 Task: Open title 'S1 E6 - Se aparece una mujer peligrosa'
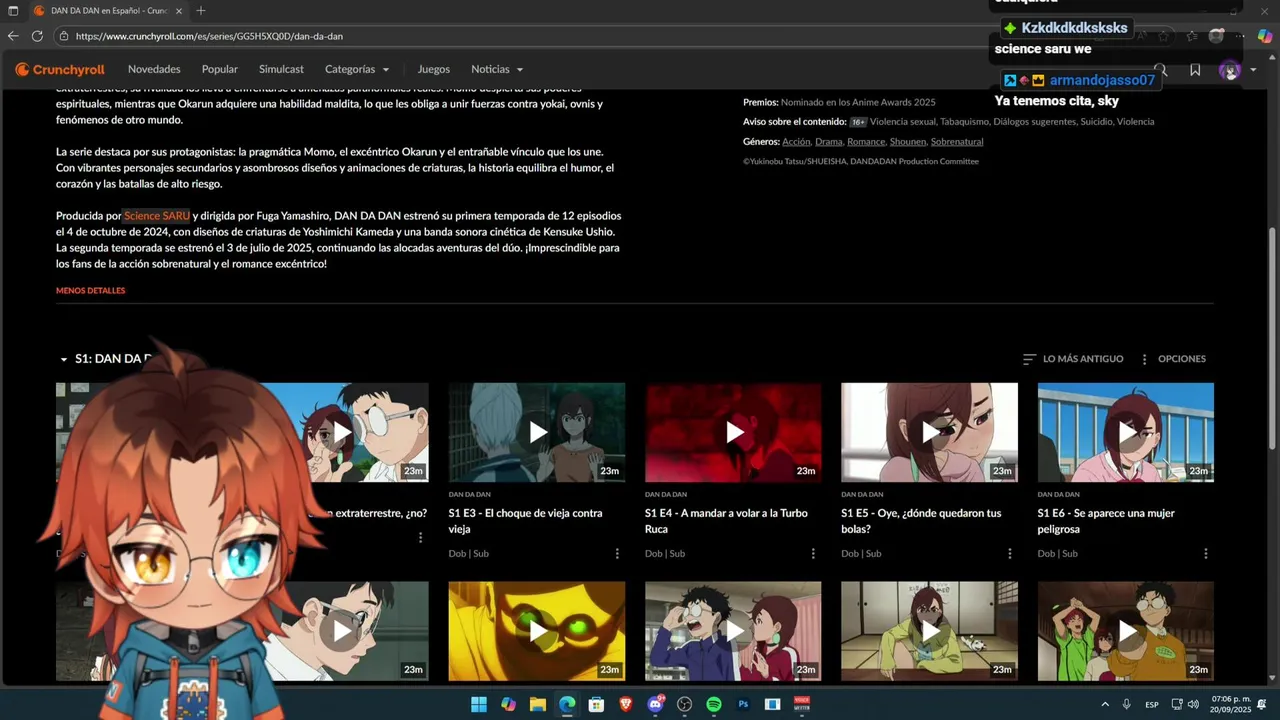[1106, 521]
